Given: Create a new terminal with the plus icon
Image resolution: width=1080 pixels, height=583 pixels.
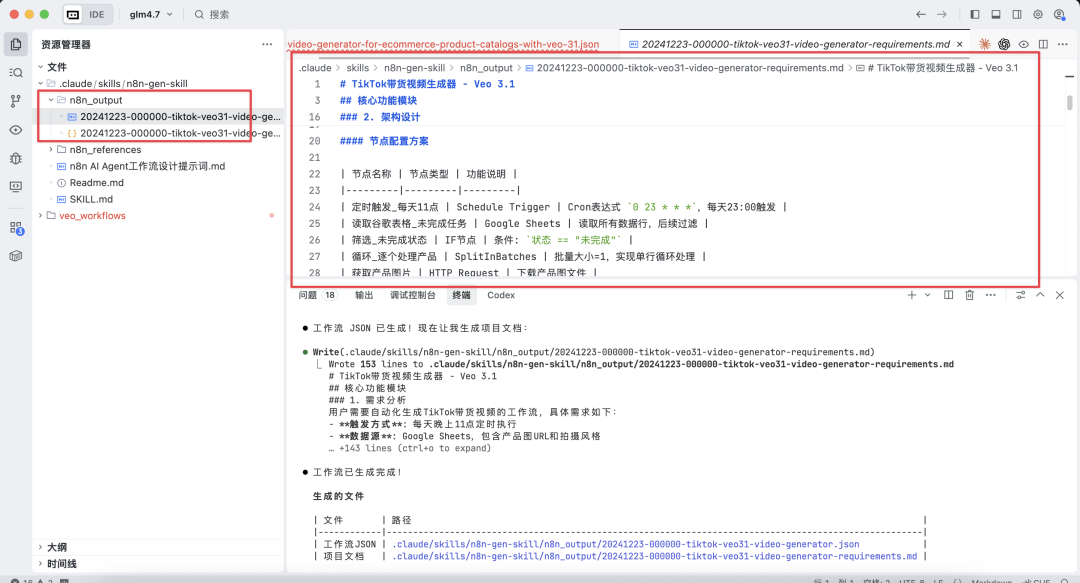Looking at the screenshot, I should click(x=911, y=295).
